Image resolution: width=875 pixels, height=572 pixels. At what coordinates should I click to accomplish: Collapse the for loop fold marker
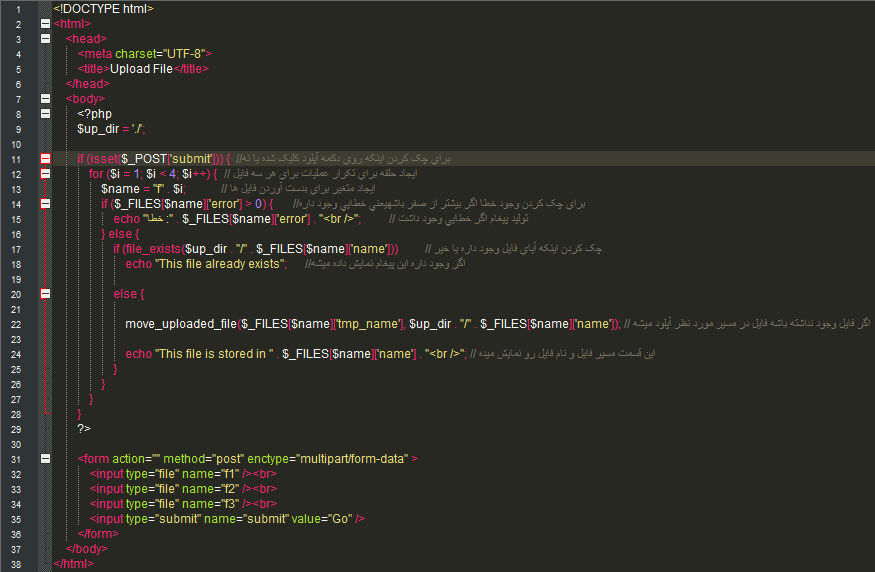tap(45, 174)
